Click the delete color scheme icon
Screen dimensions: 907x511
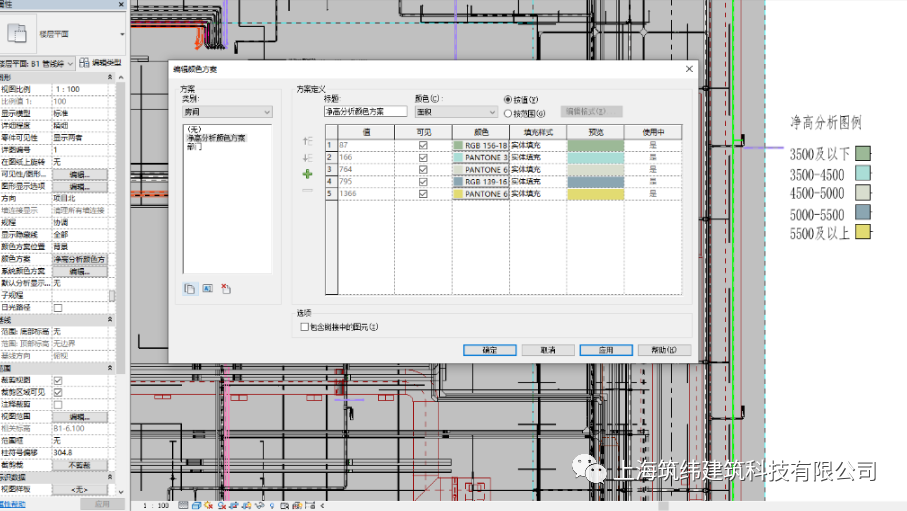(226, 289)
